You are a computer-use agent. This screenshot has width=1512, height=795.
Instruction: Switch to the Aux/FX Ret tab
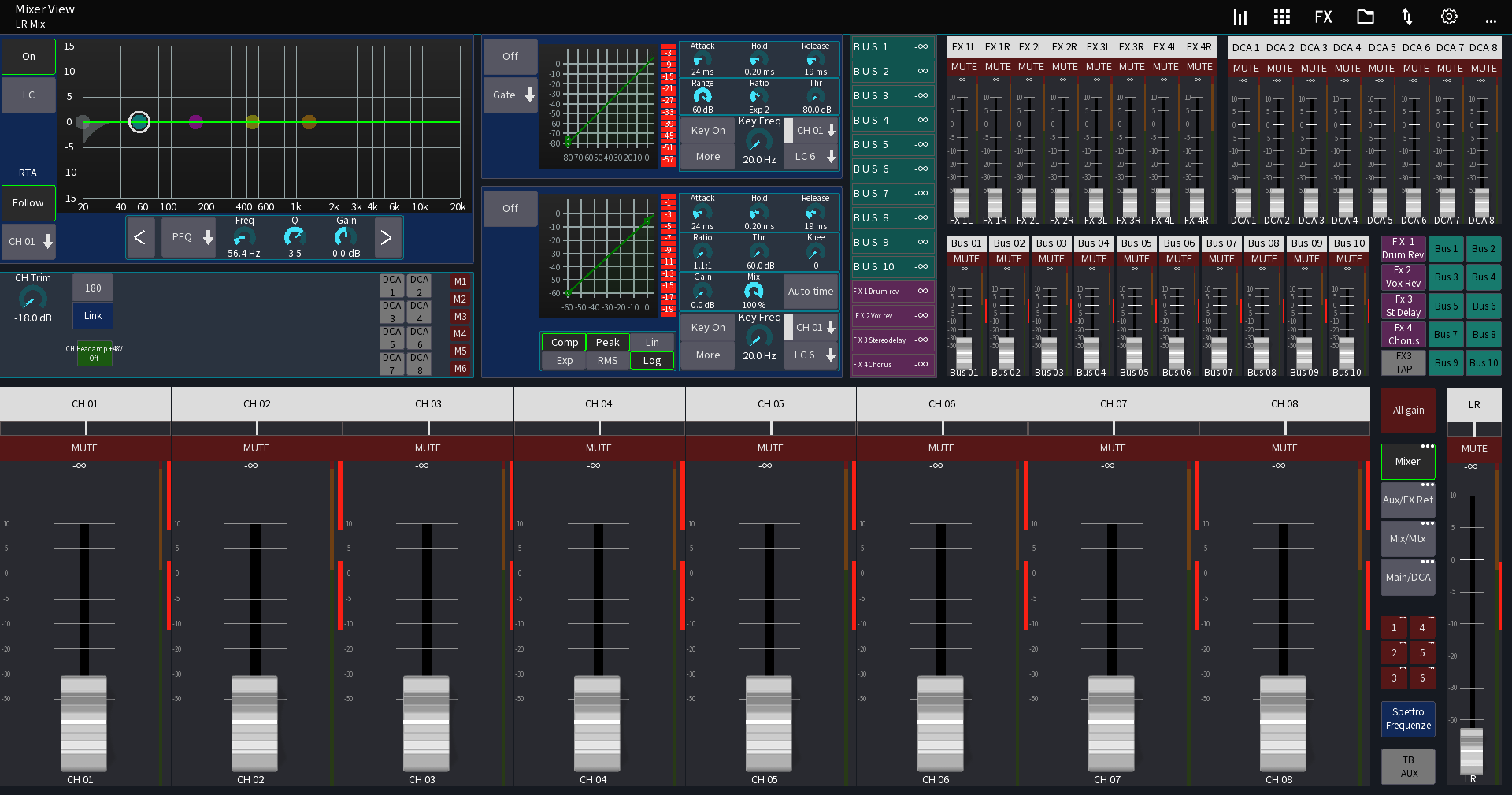pos(1407,500)
